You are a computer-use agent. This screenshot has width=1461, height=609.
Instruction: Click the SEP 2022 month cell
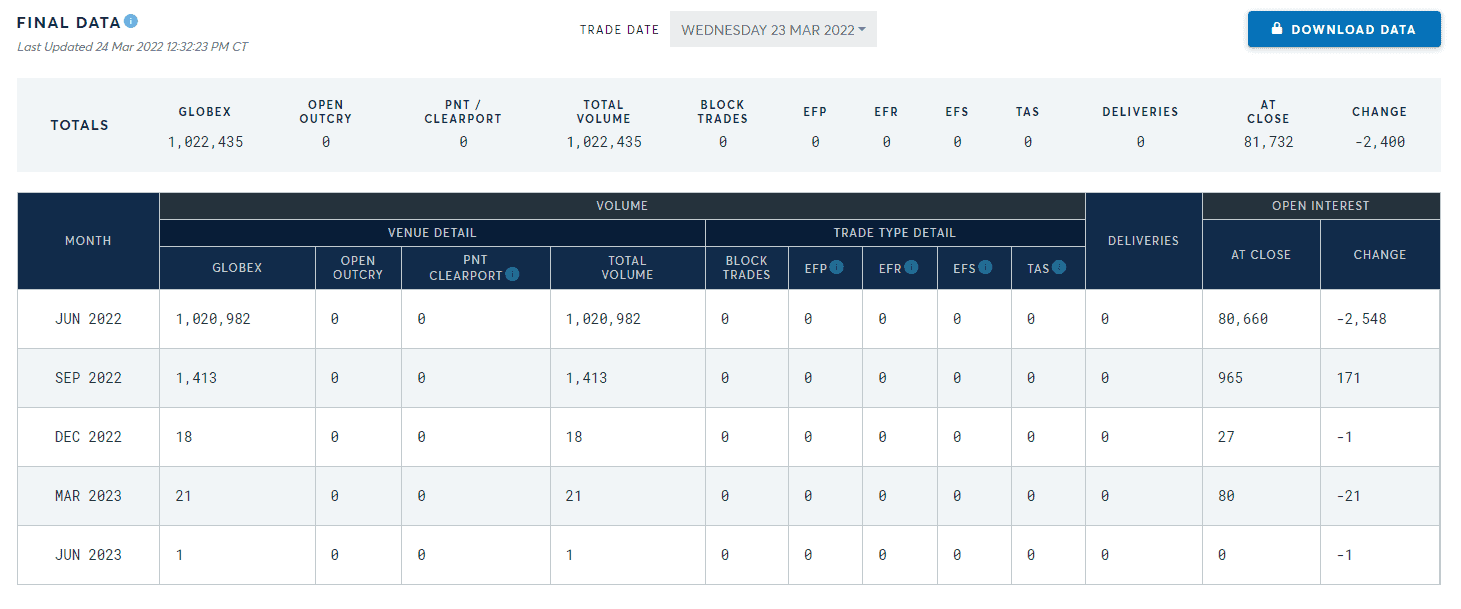[88, 378]
